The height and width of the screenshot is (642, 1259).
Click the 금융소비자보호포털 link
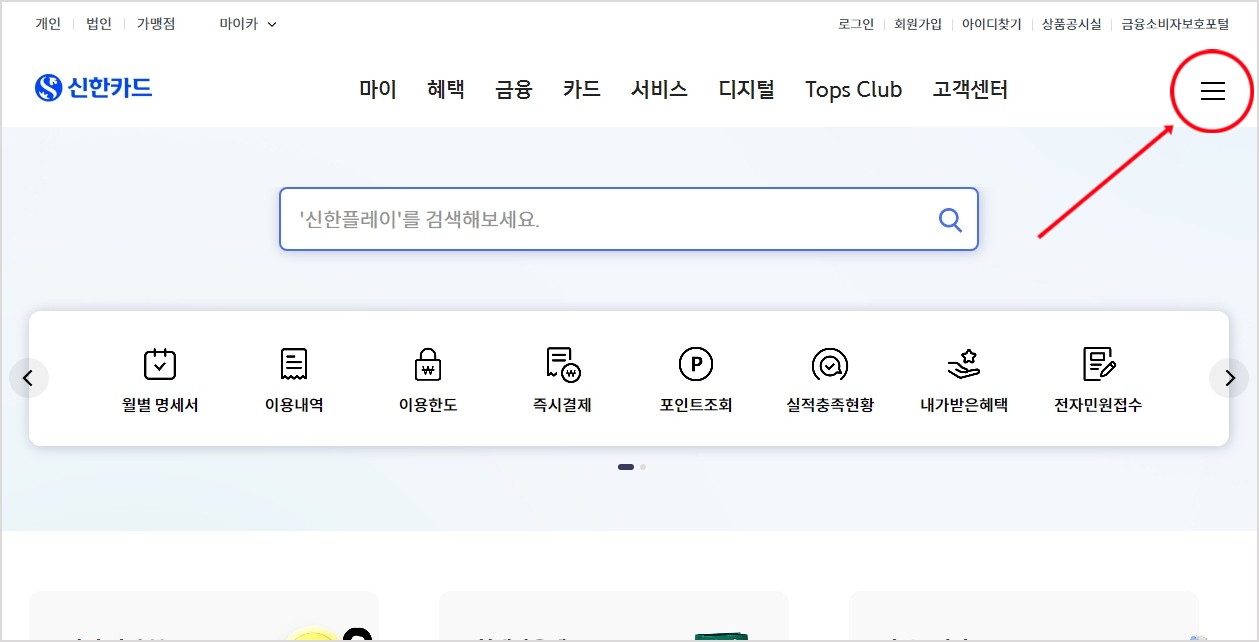pos(1175,24)
